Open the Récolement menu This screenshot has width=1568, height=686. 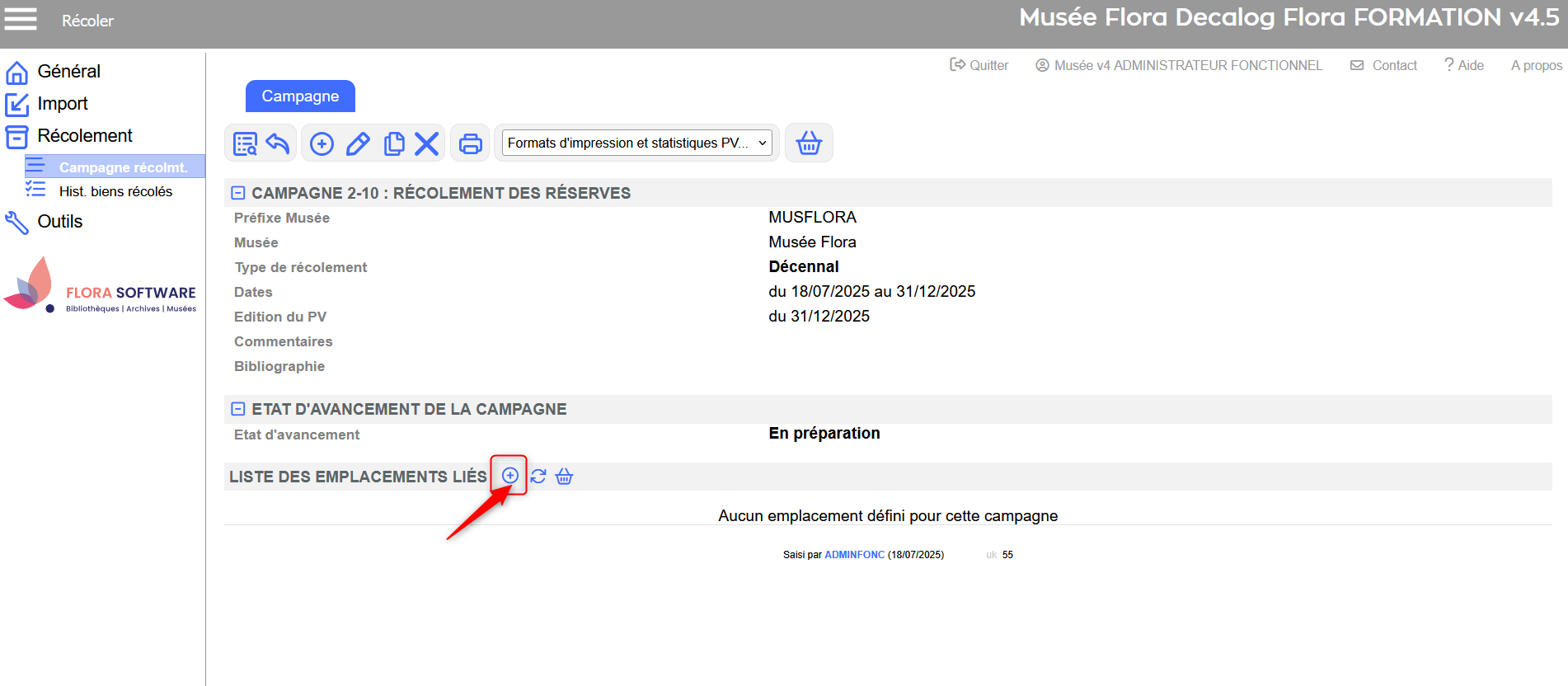pyautogui.click(x=84, y=136)
